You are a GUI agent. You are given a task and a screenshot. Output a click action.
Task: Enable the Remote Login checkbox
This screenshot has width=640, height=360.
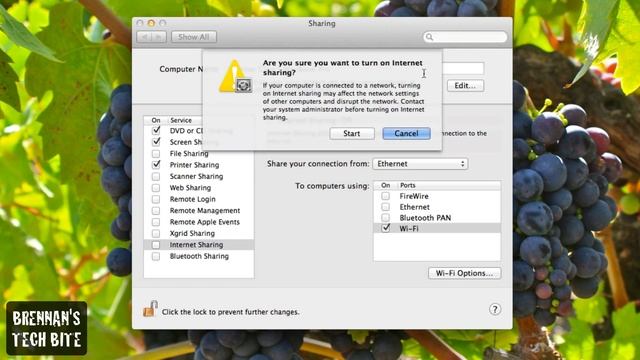click(x=156, y=199)
